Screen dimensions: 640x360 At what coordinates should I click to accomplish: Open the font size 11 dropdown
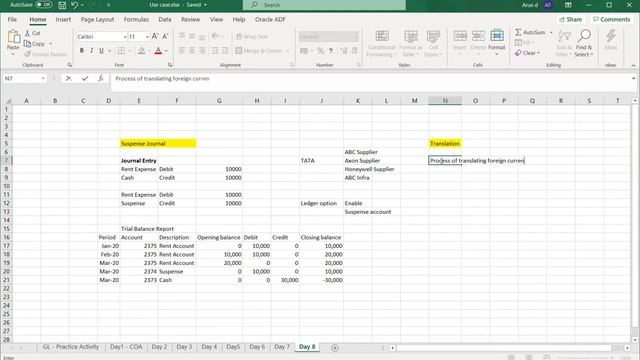coord(147,37)
